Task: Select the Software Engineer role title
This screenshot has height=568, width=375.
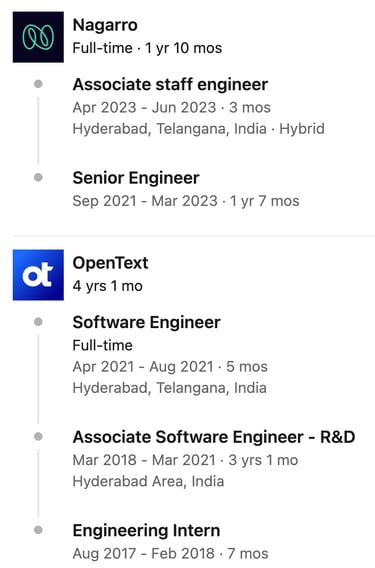Action: (146, 322)
